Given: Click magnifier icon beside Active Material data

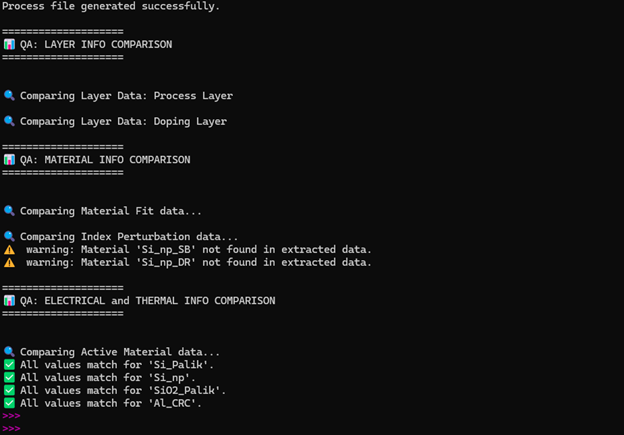Looking at the screenshot, I should 9,352.
